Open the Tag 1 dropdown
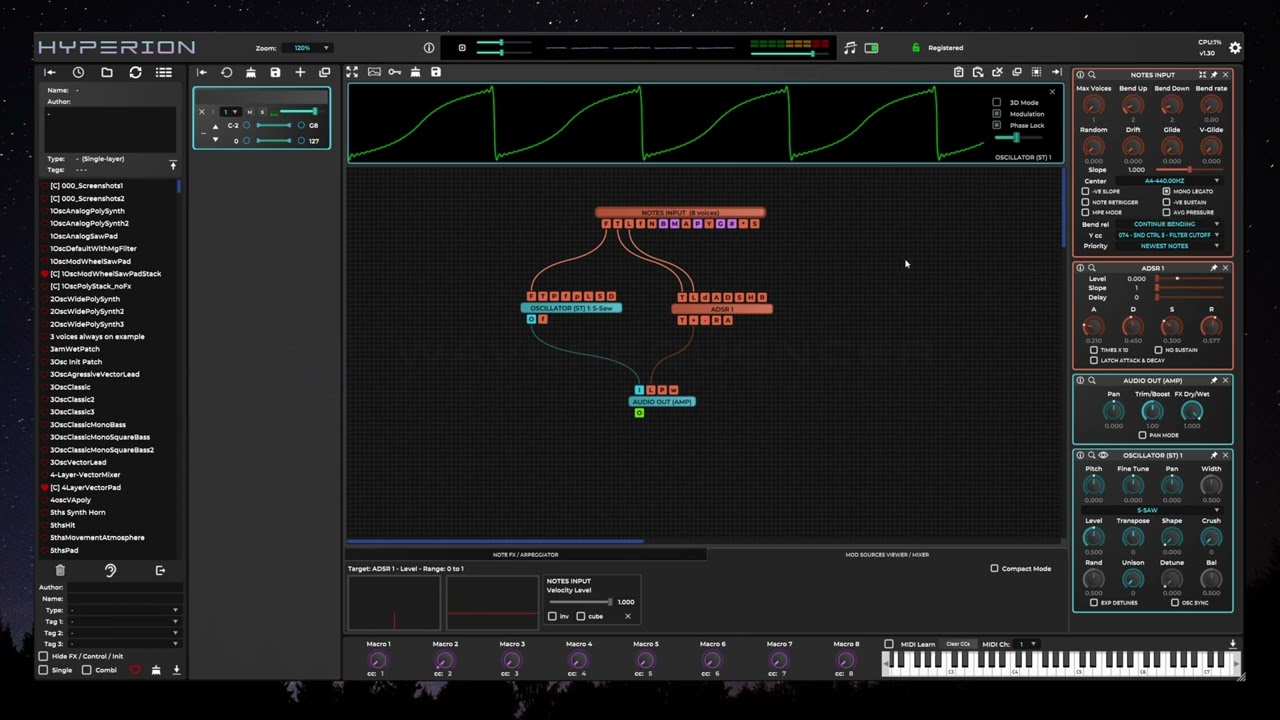1280x720 pixels. [x=124, y=622]
